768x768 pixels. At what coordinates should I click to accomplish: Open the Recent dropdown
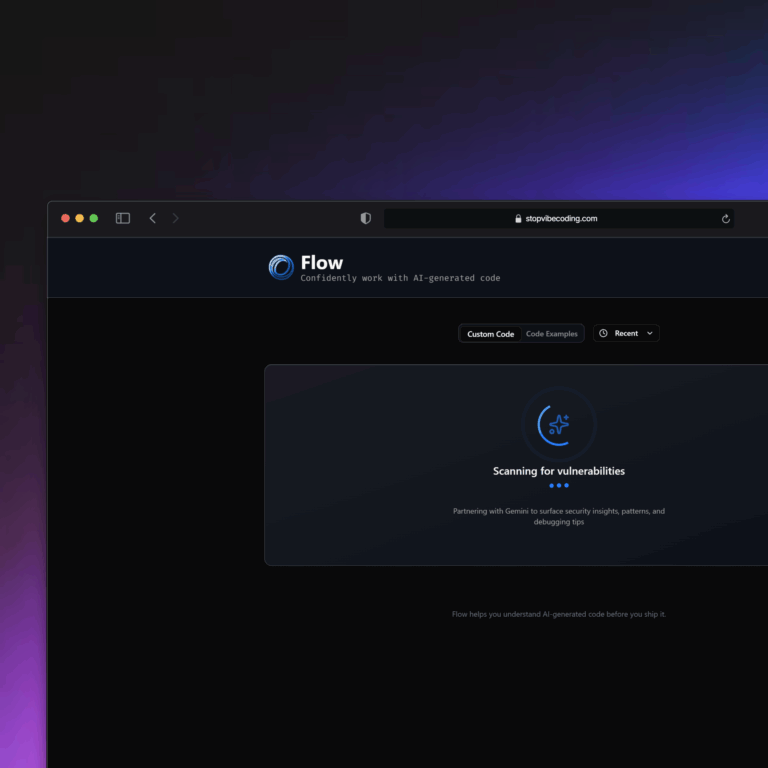pos(626,333)
